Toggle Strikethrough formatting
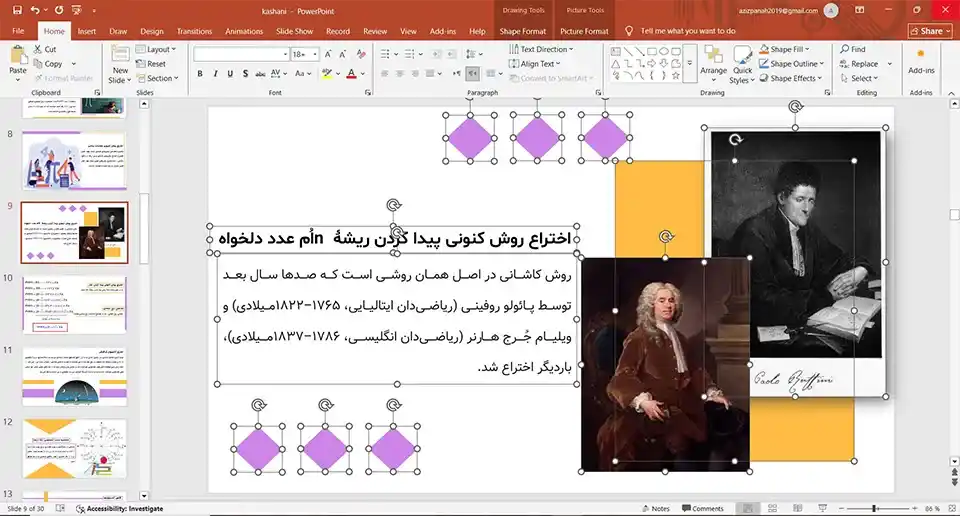Viewport: 960px width, 516px height. pos(260,73)
